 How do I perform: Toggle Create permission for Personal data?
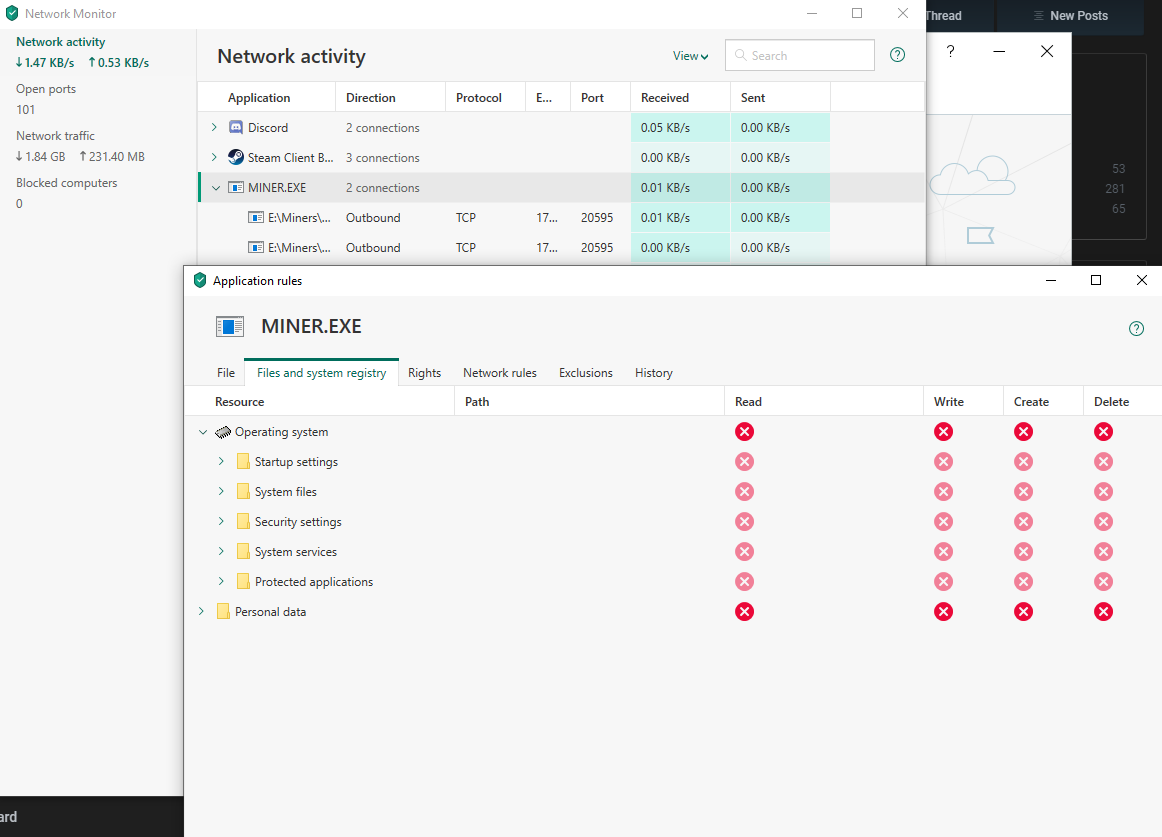[1023, 612]
